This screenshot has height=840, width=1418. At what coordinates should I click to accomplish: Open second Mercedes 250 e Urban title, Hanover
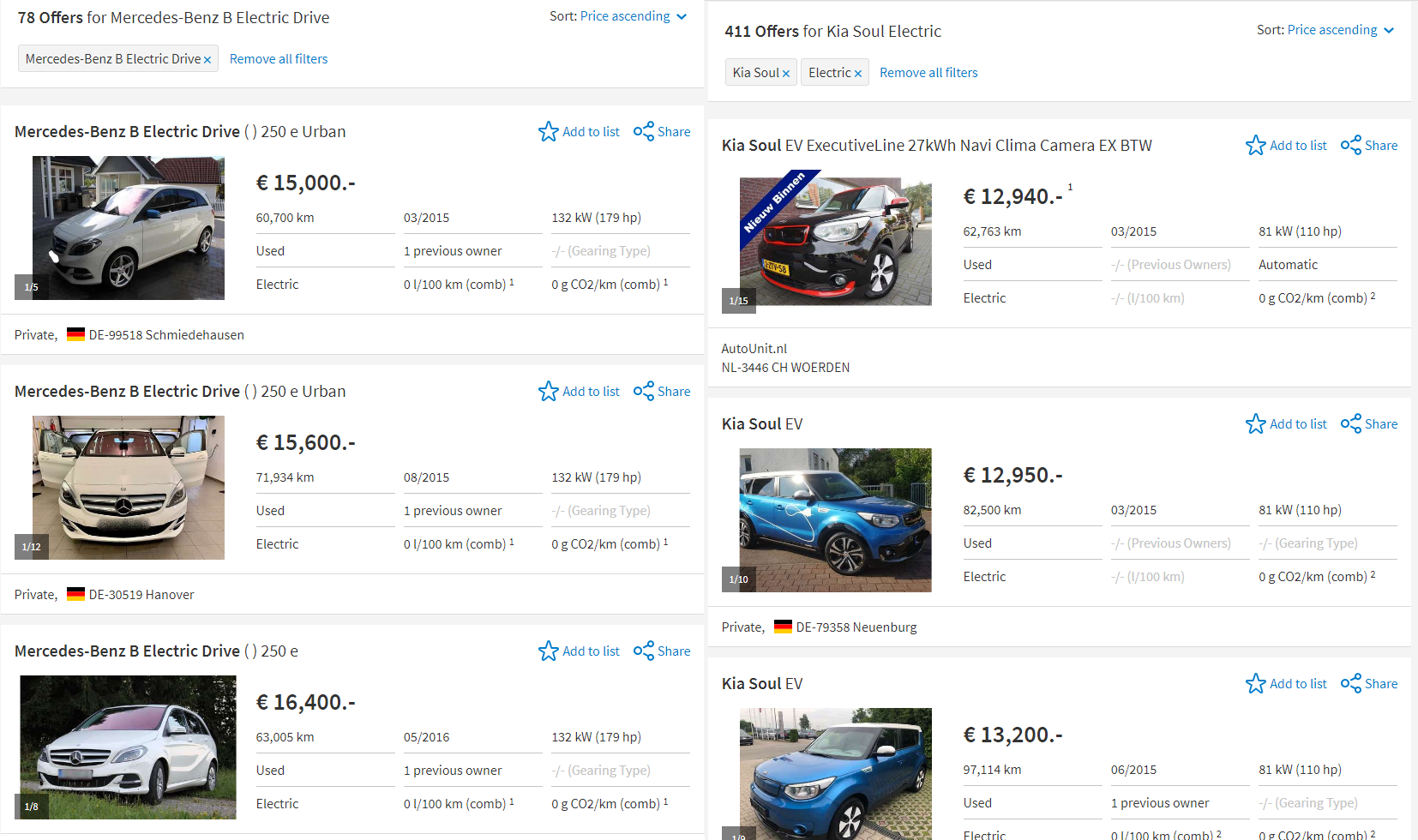tap(180, 391)
